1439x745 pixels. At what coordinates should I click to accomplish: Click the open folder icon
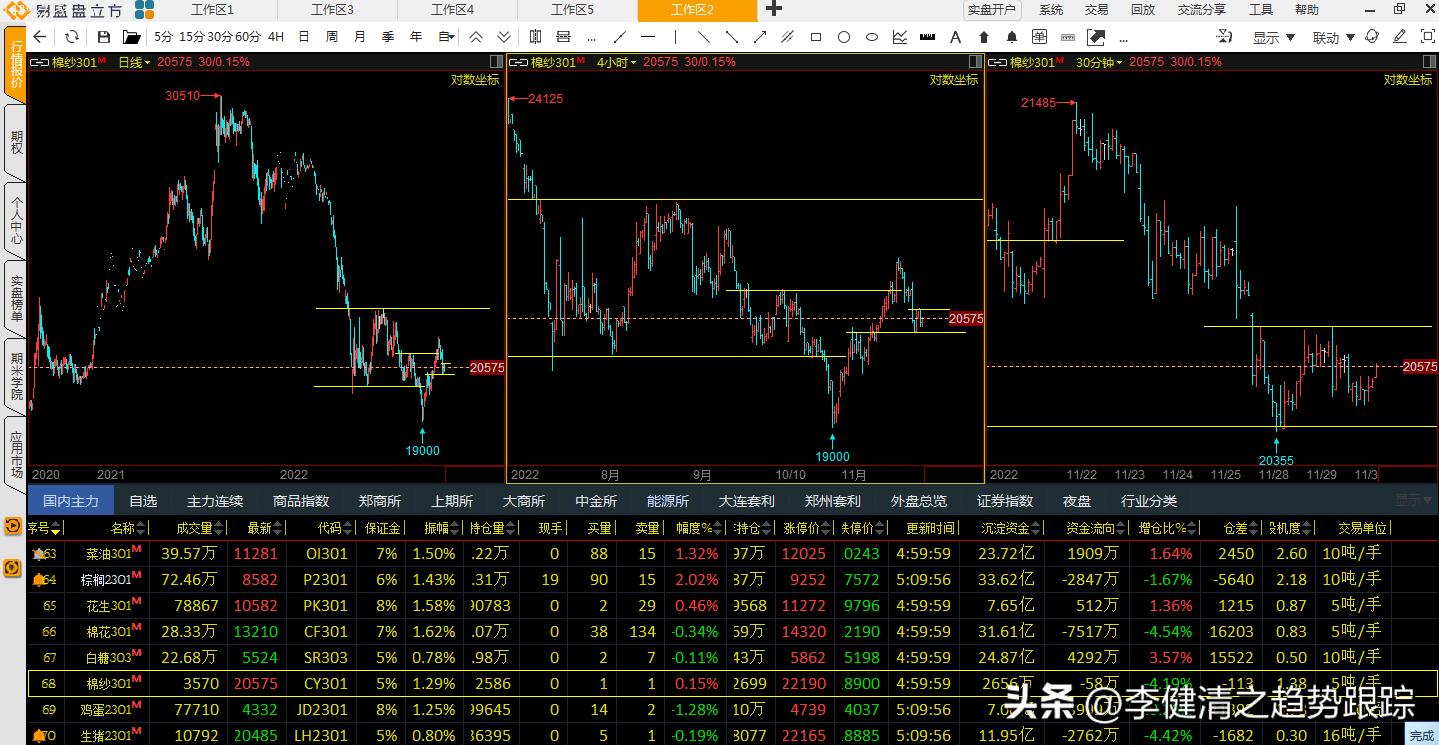[x=132, y=37]
